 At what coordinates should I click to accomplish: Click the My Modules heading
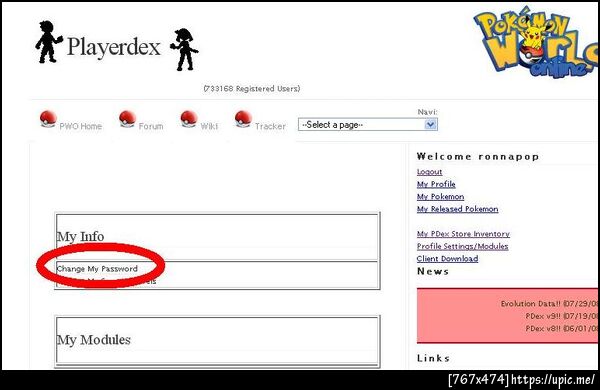(94, 340)
